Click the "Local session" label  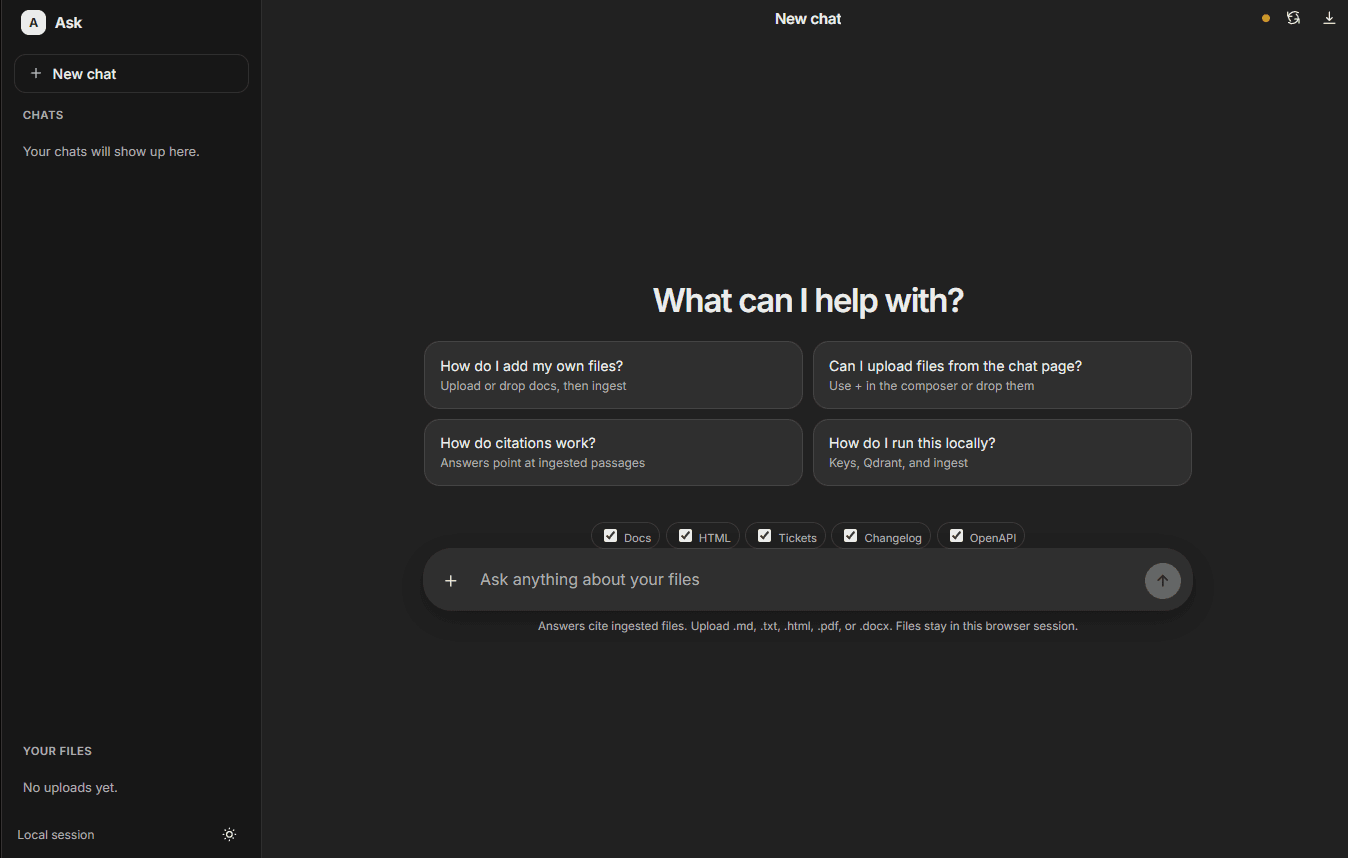pos(56,835)
